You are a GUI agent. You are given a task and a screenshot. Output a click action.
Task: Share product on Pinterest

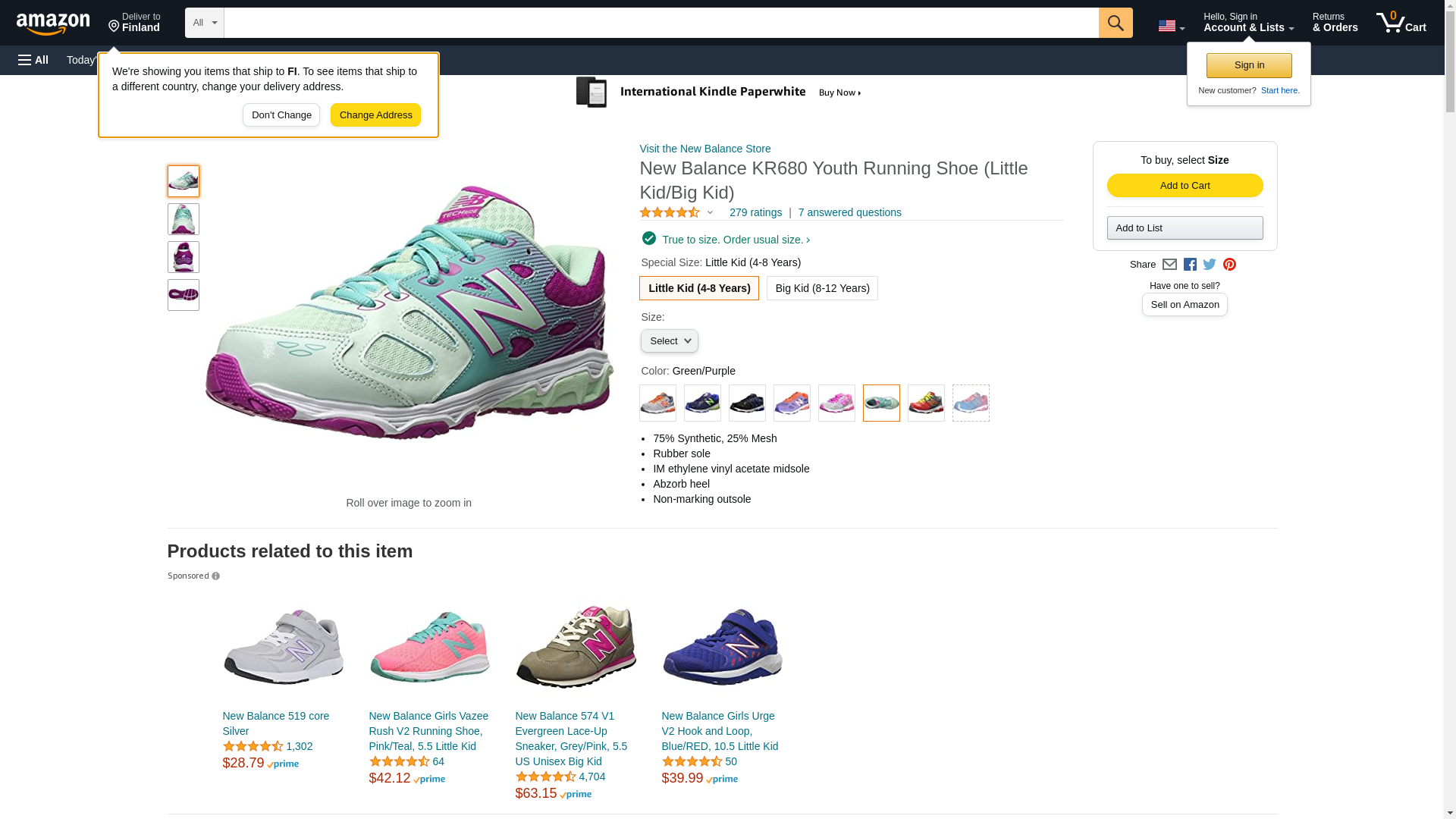1229,265
